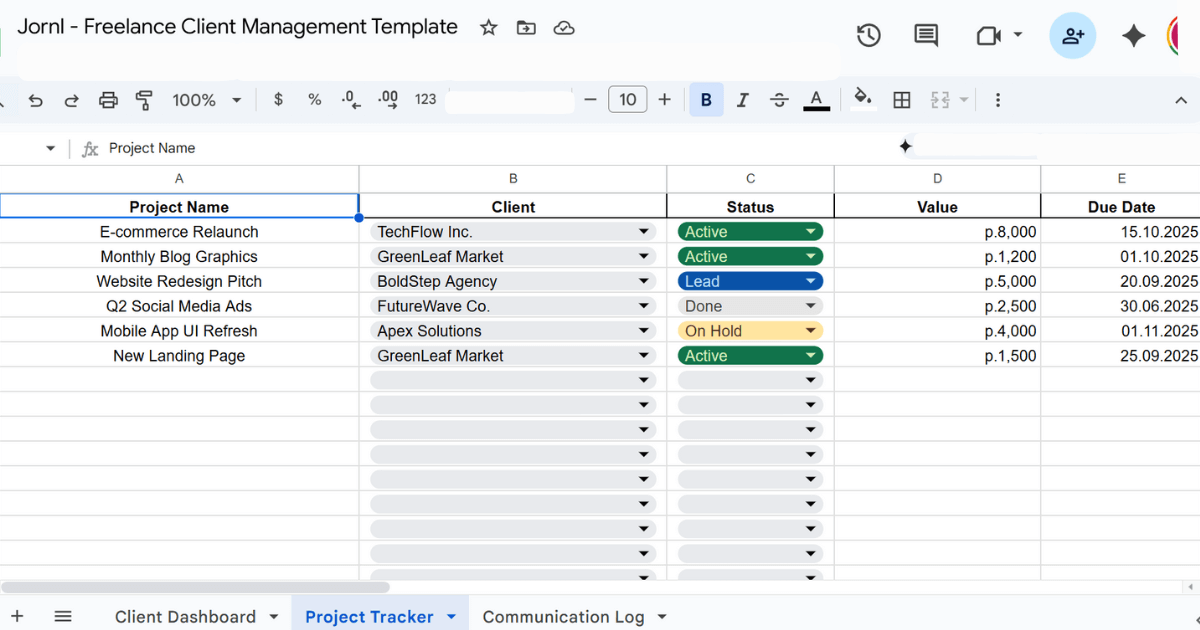Screen dimensions: 1200x630
Task: Open the fill color bucket
Action: (x=862, y=98)
